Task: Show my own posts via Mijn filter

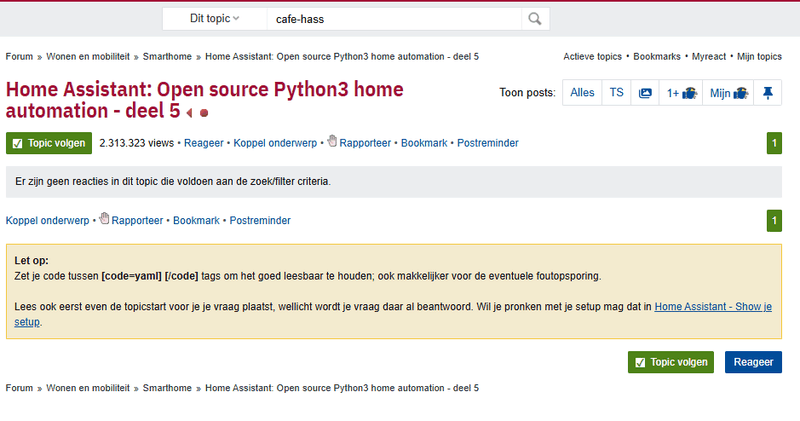Action: (x=729, y=93)
